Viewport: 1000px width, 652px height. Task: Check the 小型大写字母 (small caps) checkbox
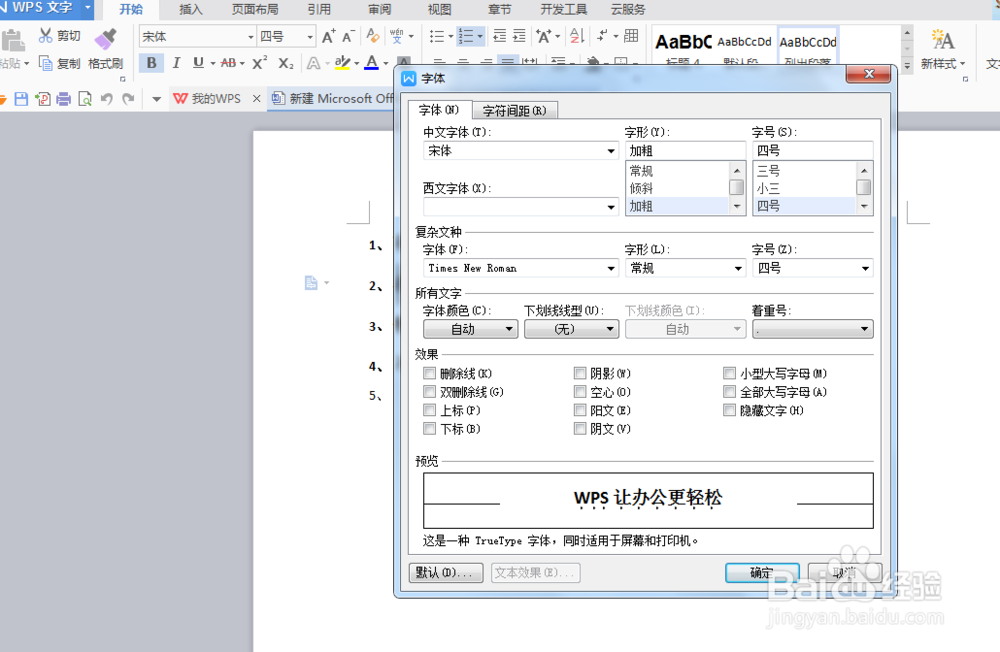point(730,373)
